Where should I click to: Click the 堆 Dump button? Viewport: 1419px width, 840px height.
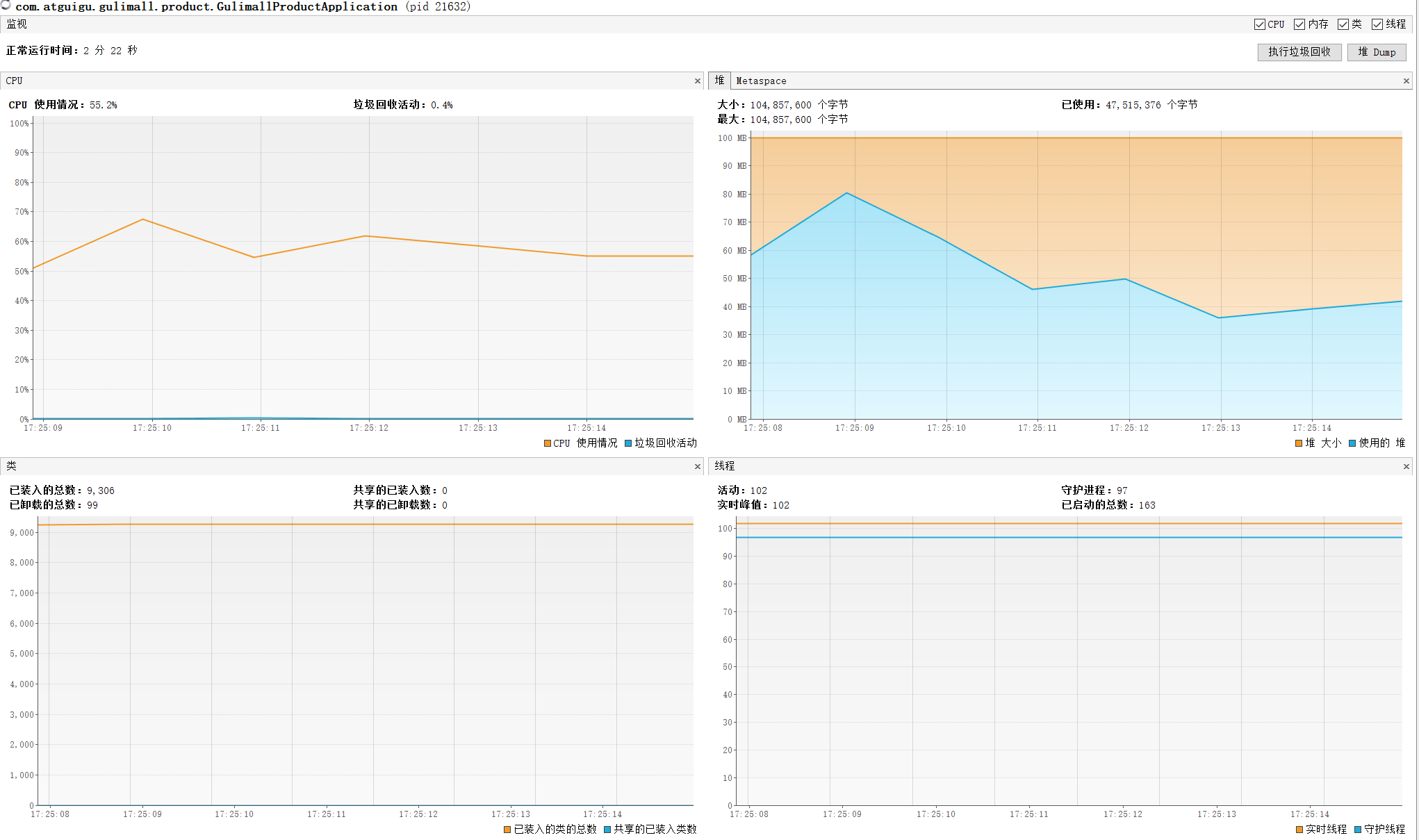pyautogui.click(x=1376, y=52)
